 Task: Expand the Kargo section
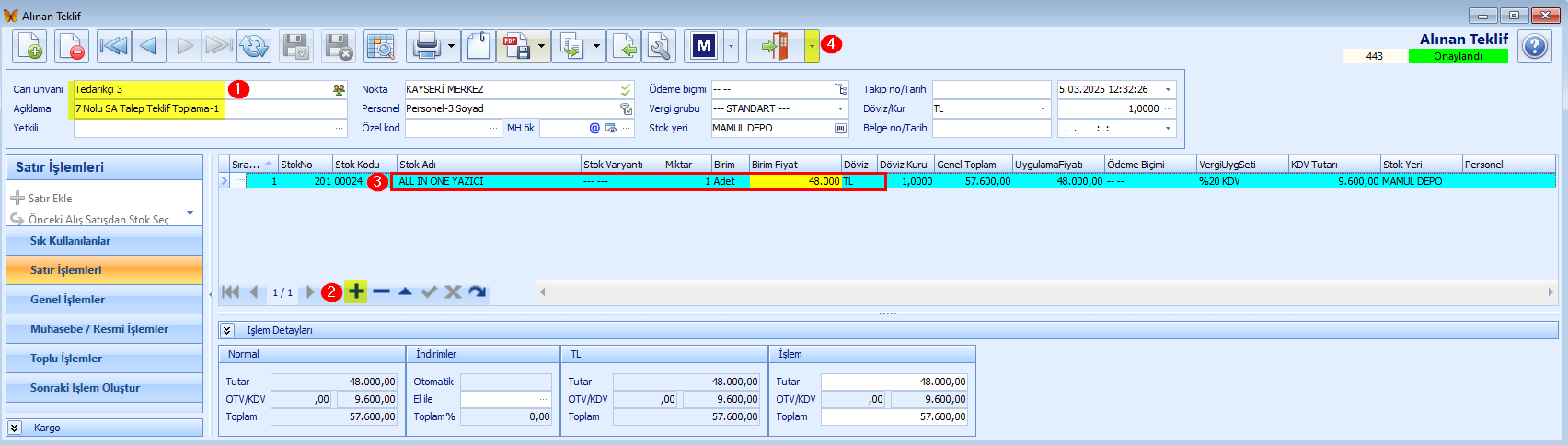pyautogui.click(x=15, y=428)
